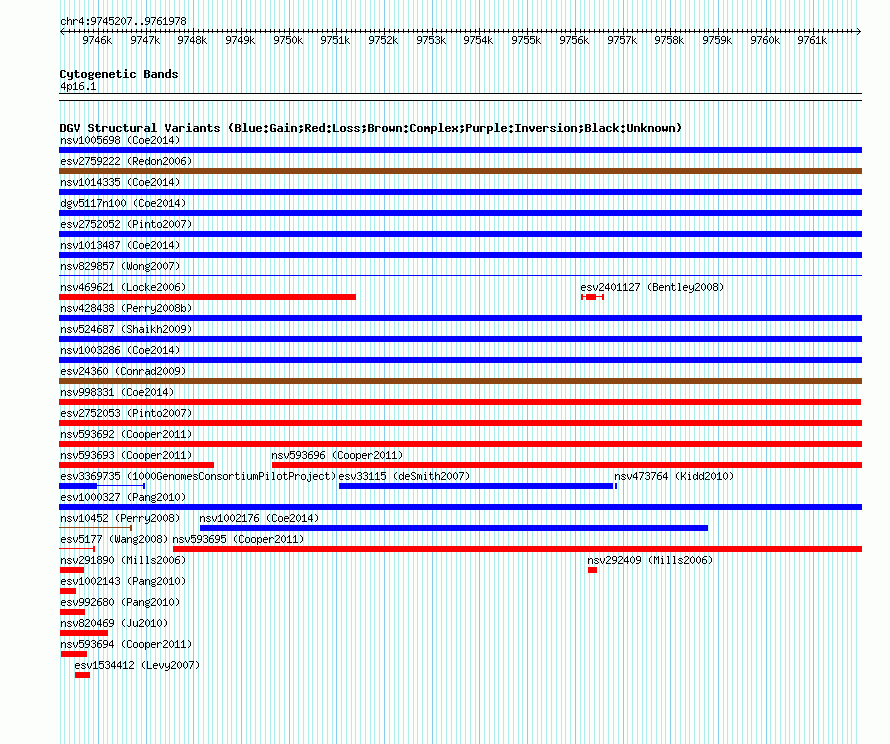Select the nsv1013487 (Coe2014) label
The width and height of the screenshot is (890, 744).
click(x=120, y=245)
